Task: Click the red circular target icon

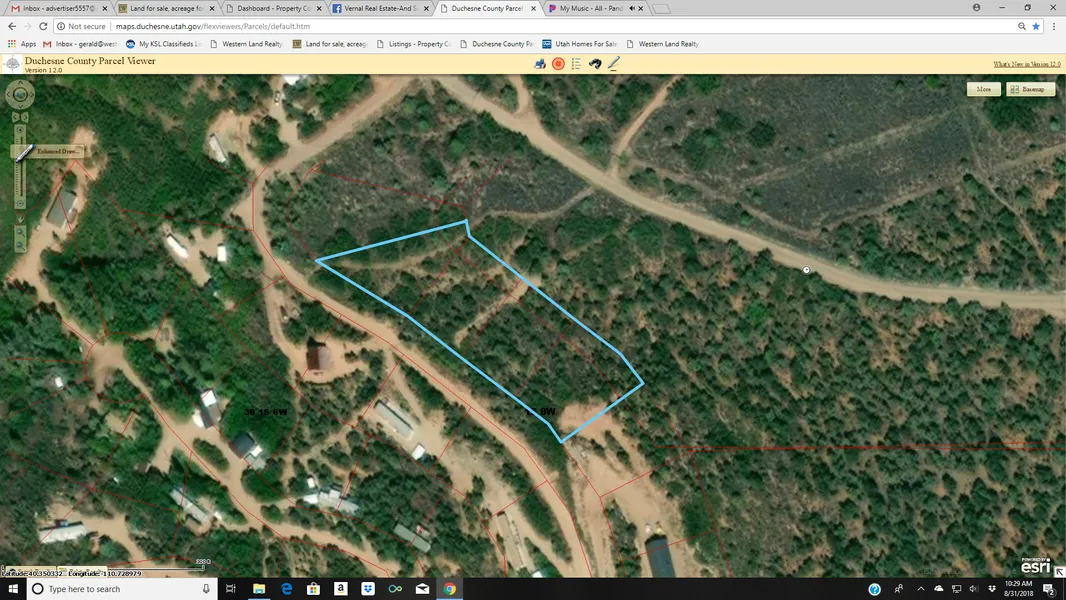Action: coord(558,64)
